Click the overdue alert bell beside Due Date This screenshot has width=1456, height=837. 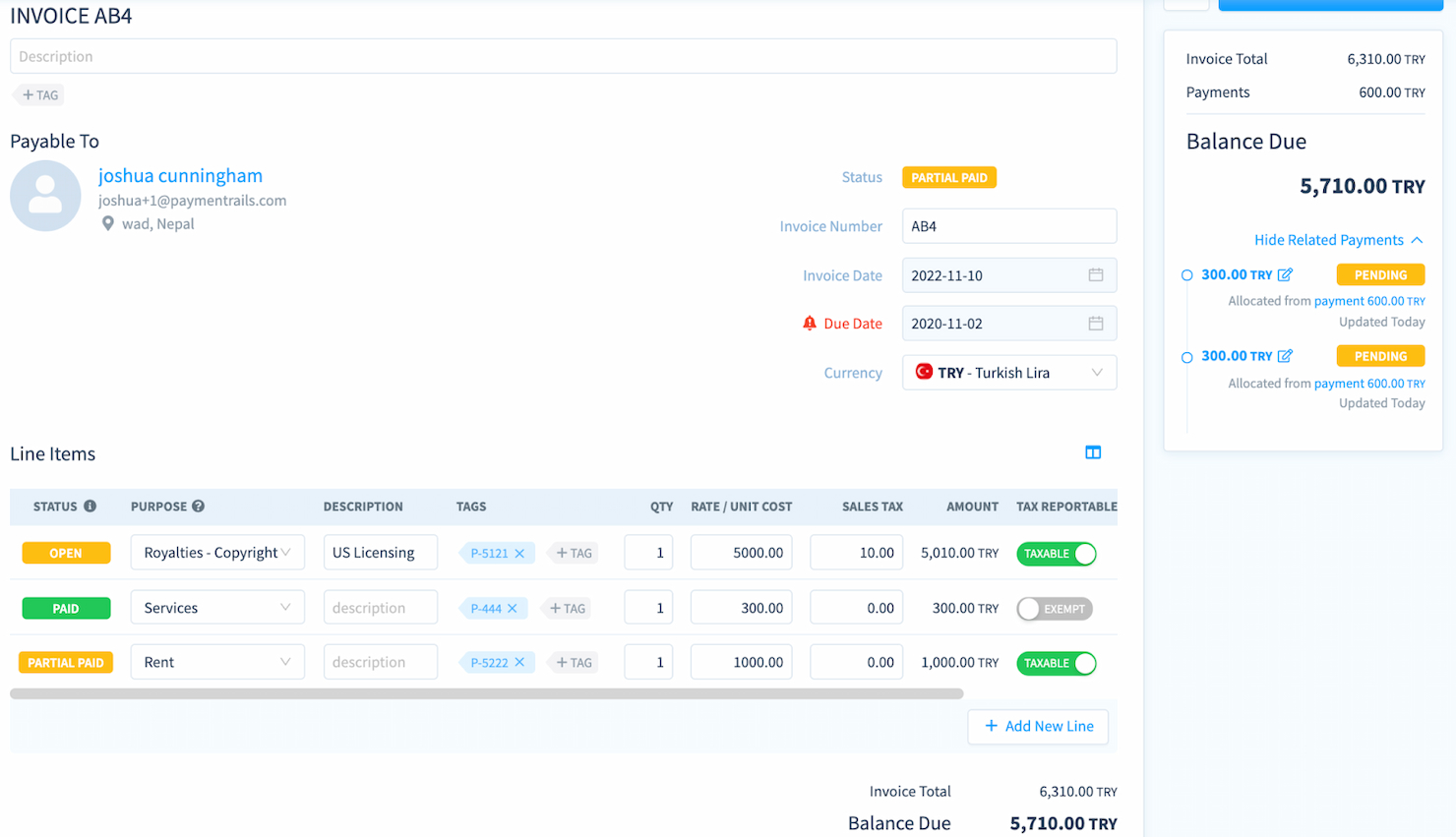click(x=810, y=323)
